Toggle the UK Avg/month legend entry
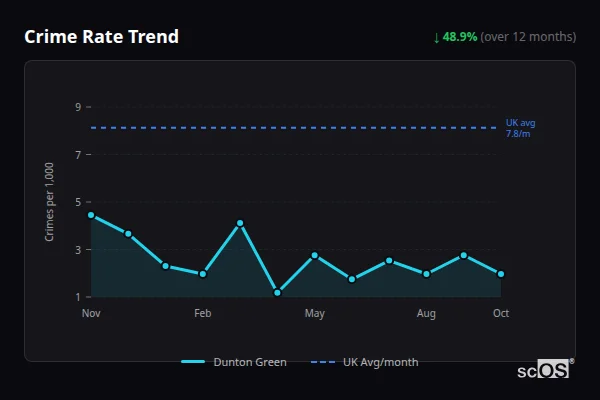The image size is (600, 400). point(364,362)
